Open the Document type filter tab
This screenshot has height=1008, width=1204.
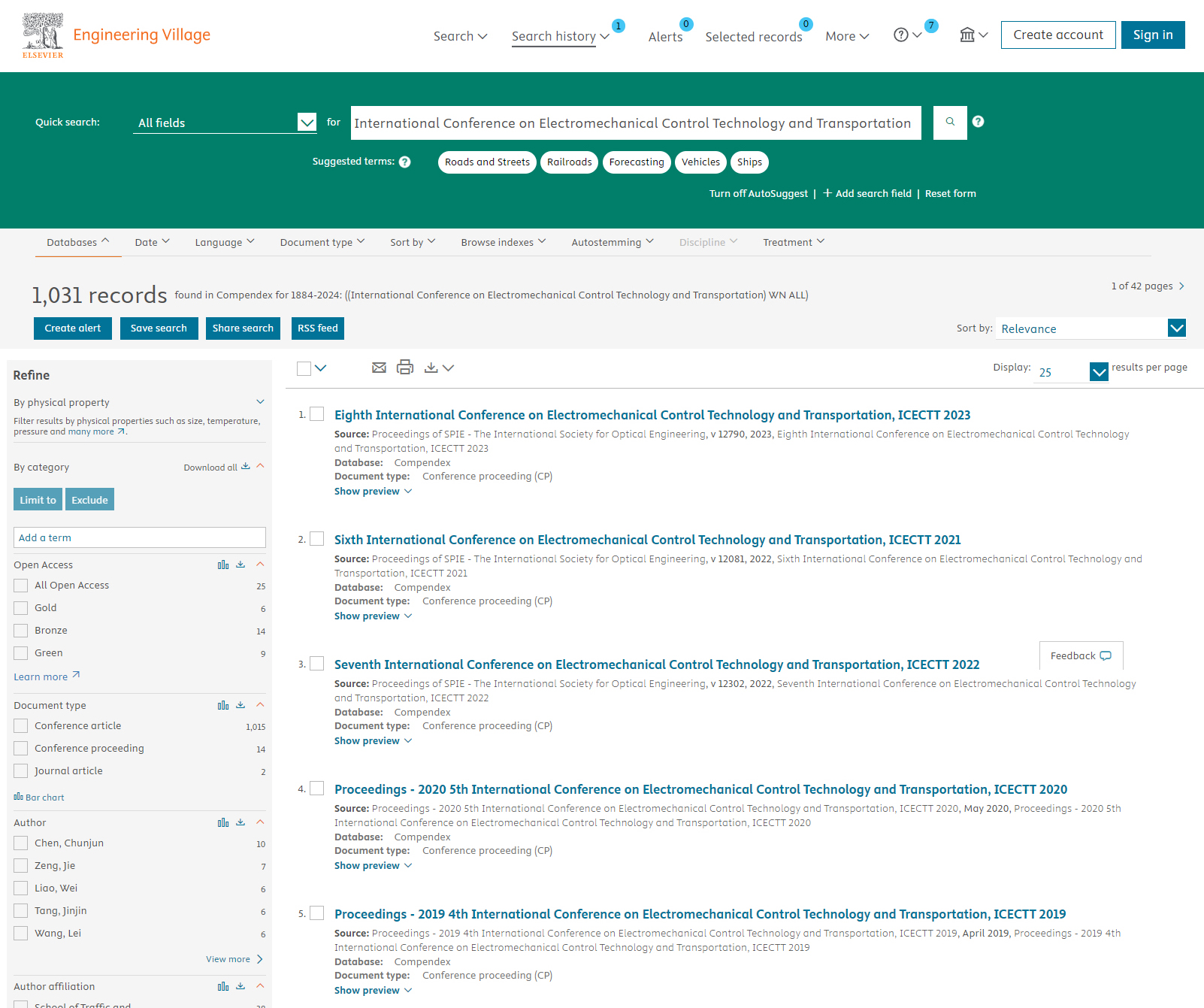[322, 242]
